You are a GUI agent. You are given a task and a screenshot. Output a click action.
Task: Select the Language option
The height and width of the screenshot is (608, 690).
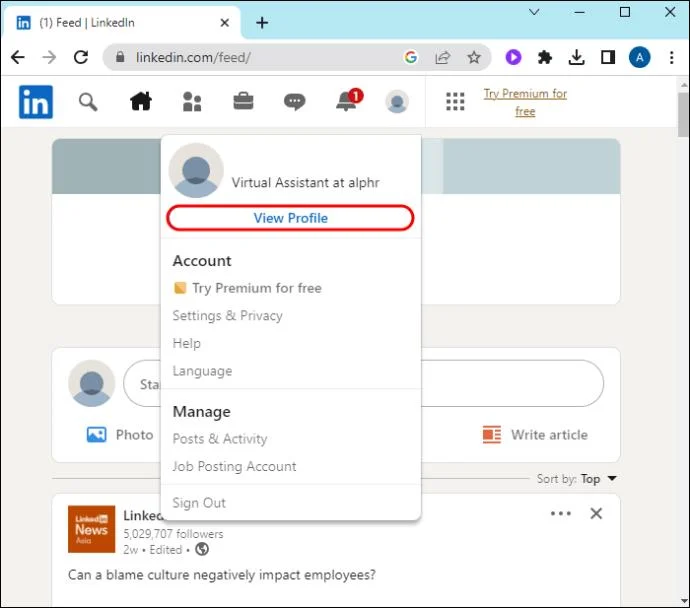[202, 371]
